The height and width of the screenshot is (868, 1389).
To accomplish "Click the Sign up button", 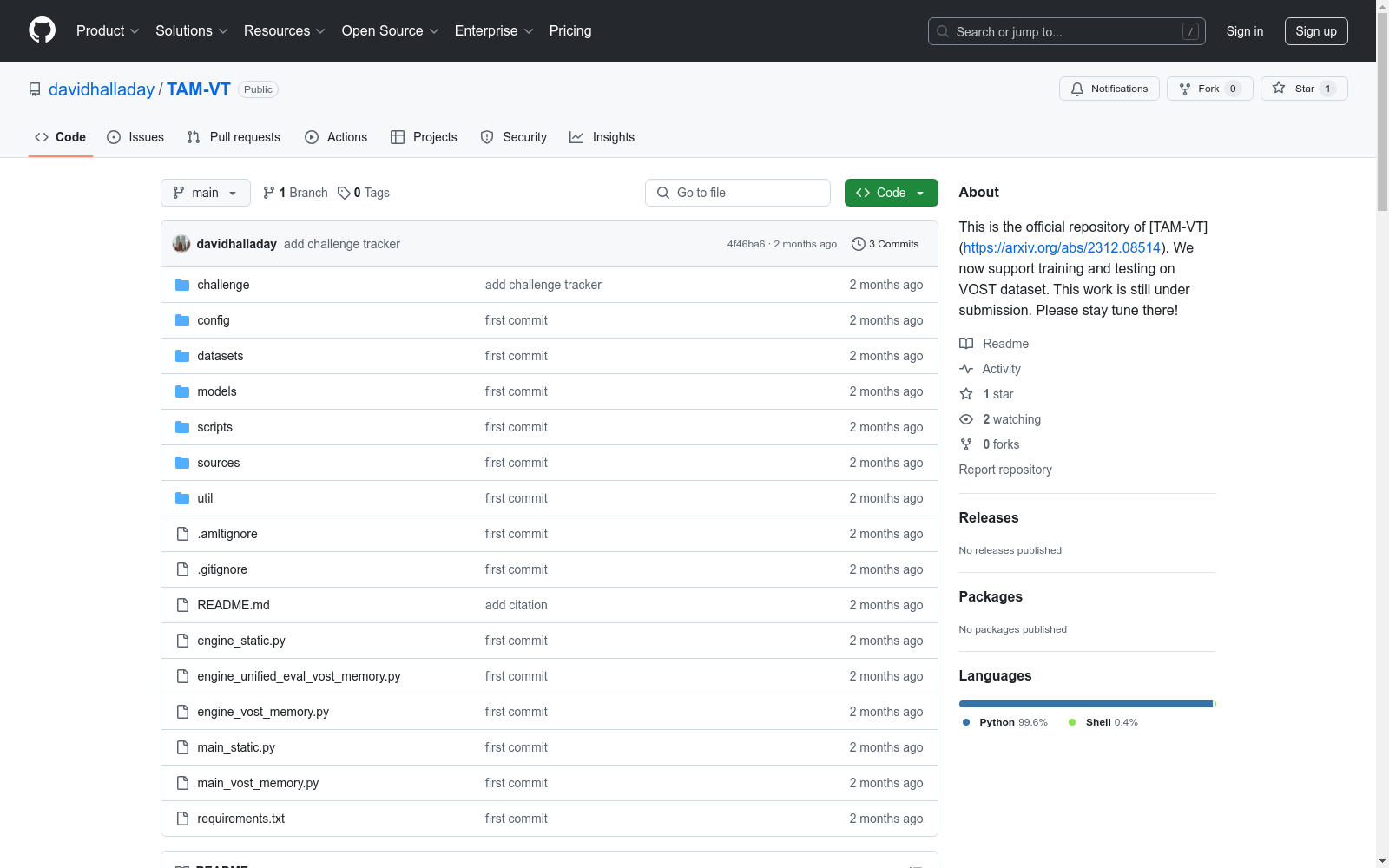I will pos(1315,31).
